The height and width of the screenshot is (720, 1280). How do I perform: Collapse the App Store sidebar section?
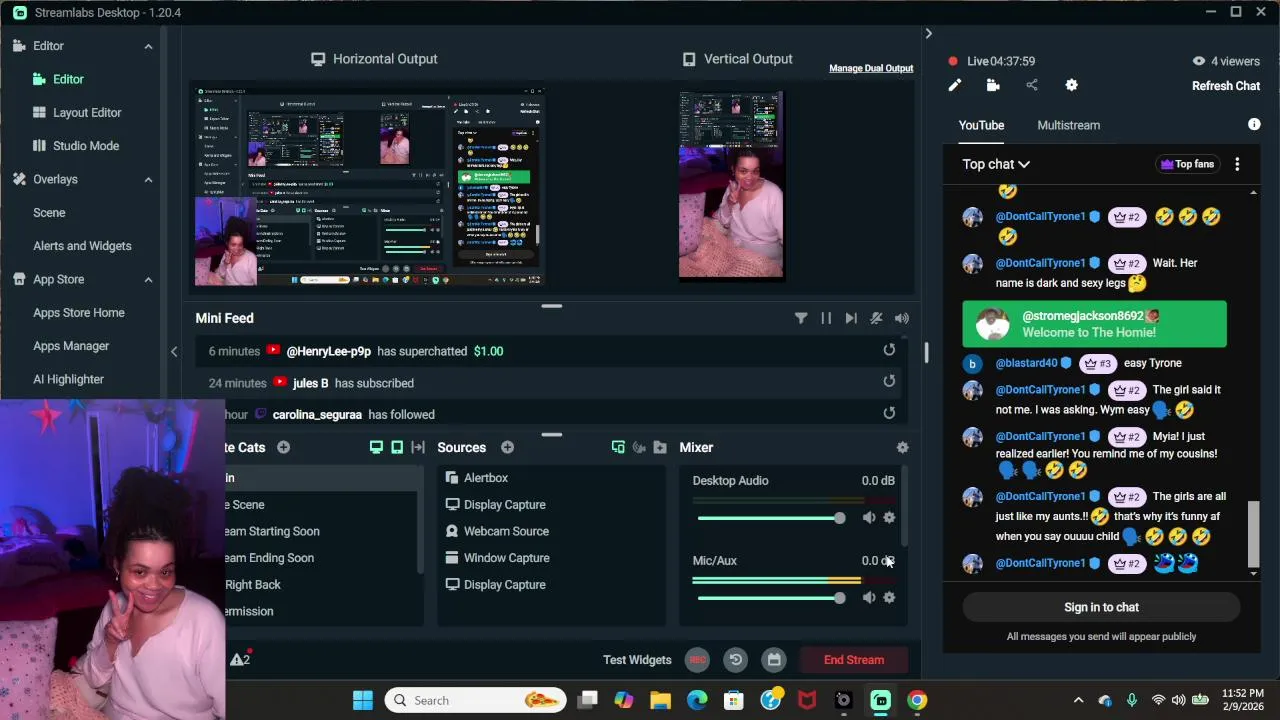148,279
